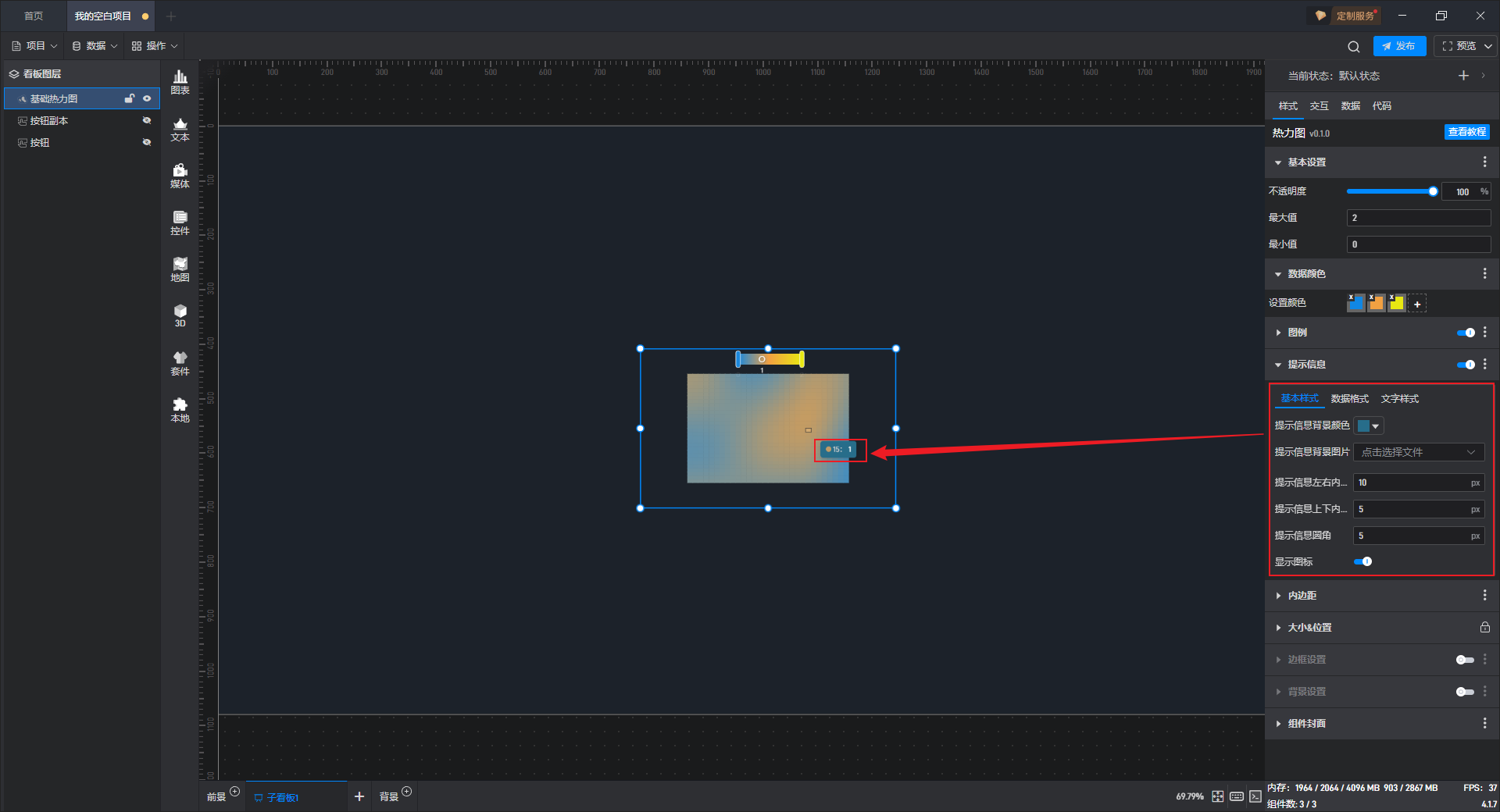
Task: Open the 套件 kit components panel
Action: tap(180, 363)
